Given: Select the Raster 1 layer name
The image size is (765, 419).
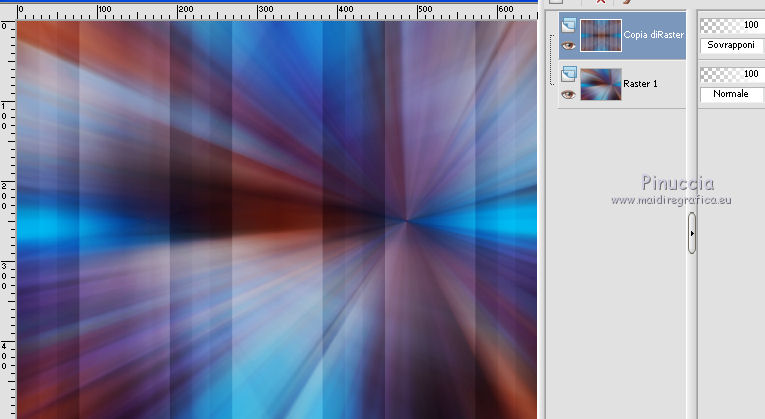Looking at the screenshot, I should pos(640,84).
